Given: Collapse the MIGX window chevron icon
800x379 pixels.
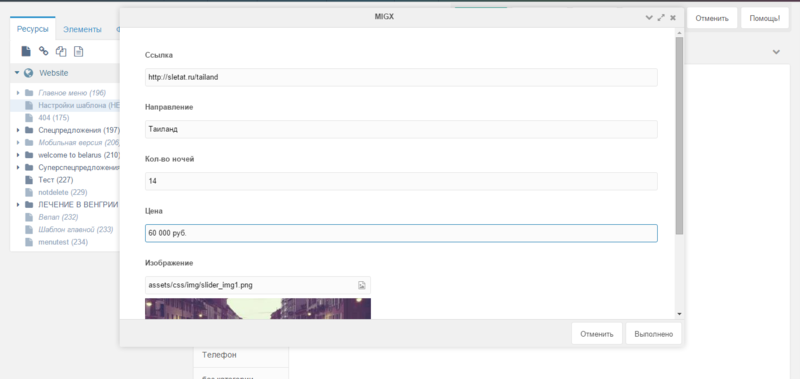Looking at the screenshot, I should click(x=649, y=17).
